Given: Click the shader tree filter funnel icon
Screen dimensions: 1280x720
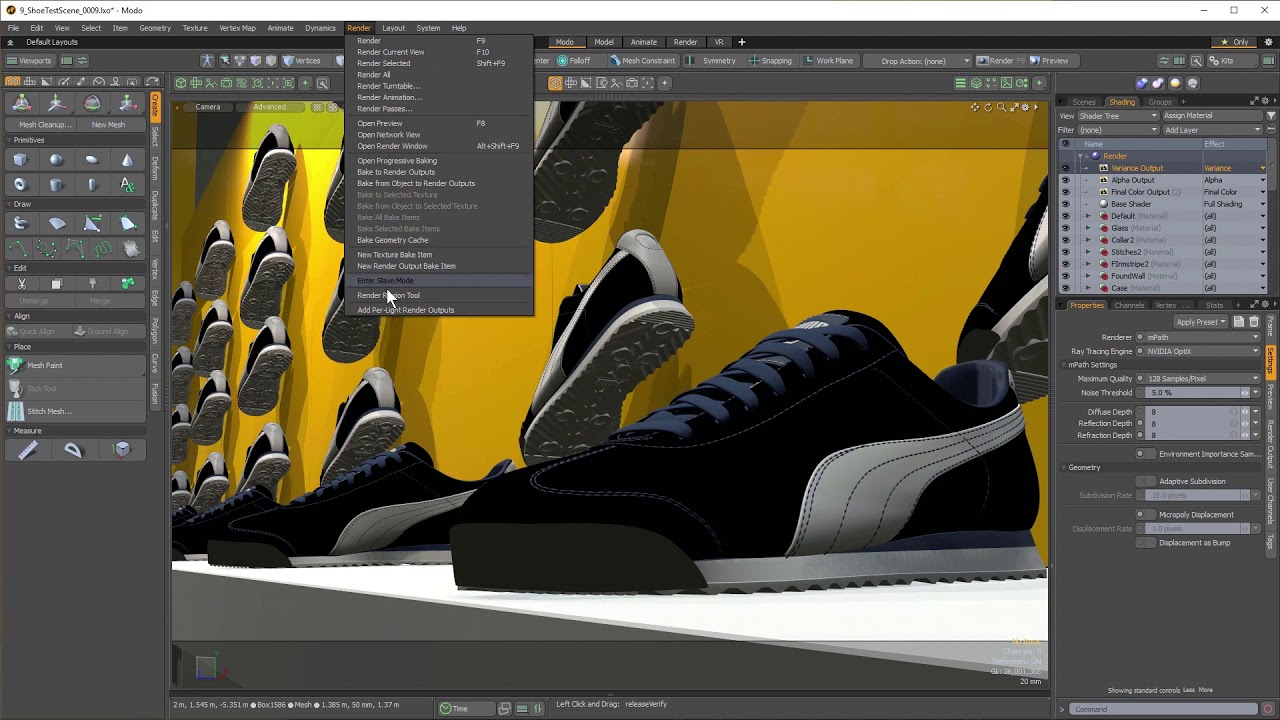Looking at the screenshot, I should tap(1271, 115).
